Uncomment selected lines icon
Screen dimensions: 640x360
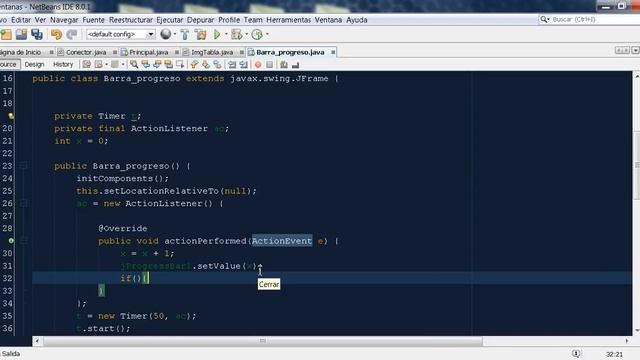(296, 64)
